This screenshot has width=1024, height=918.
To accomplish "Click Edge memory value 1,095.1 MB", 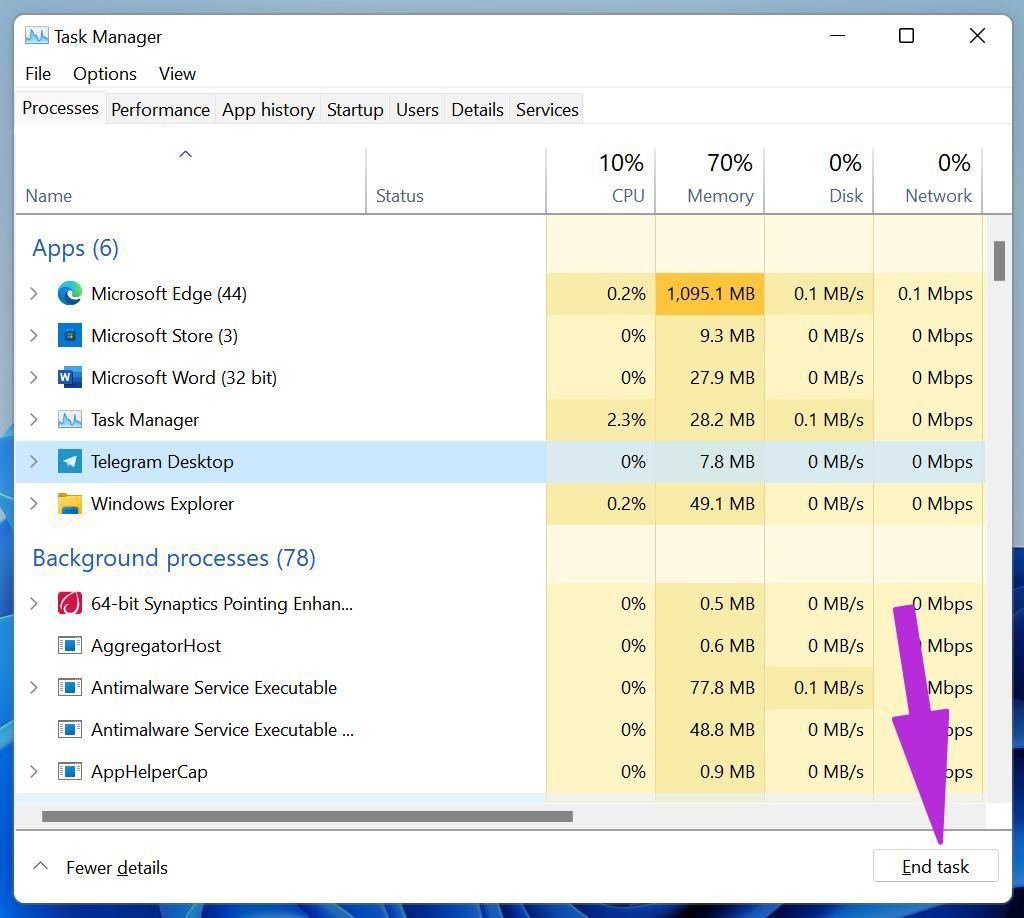I will [710, 294].
